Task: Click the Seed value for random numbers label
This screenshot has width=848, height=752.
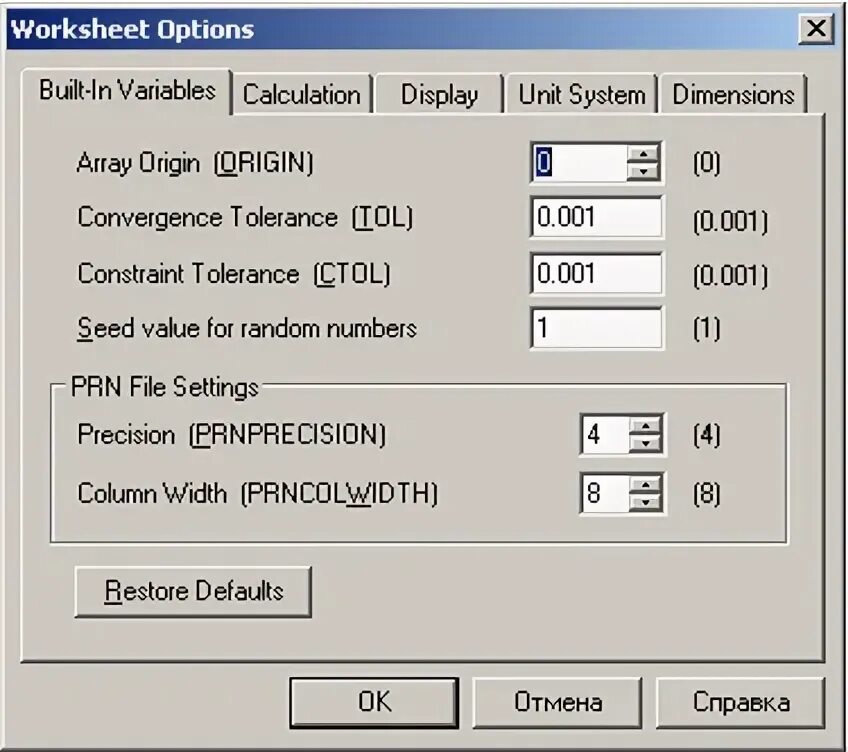Action: [x=247, y=328]
